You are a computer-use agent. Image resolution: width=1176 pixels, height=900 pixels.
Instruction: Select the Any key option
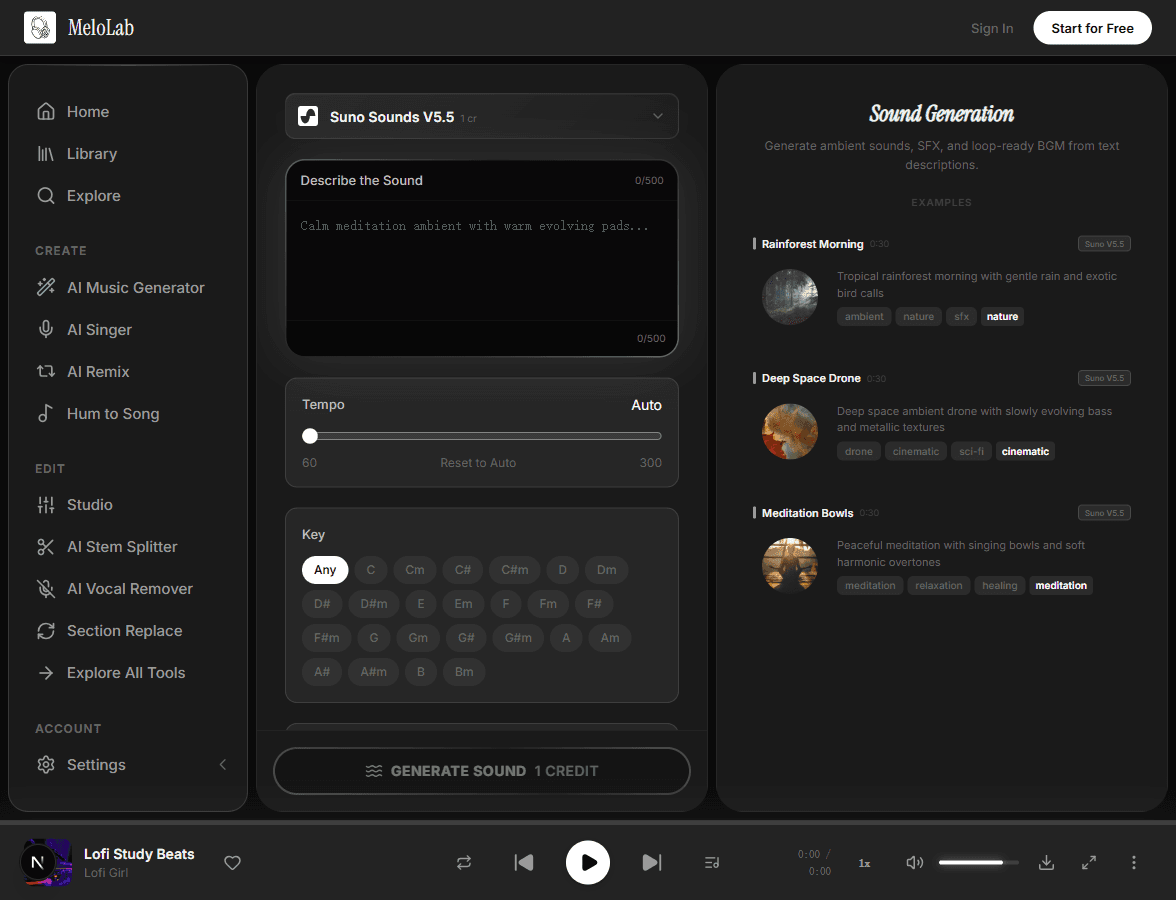(325, 570)
